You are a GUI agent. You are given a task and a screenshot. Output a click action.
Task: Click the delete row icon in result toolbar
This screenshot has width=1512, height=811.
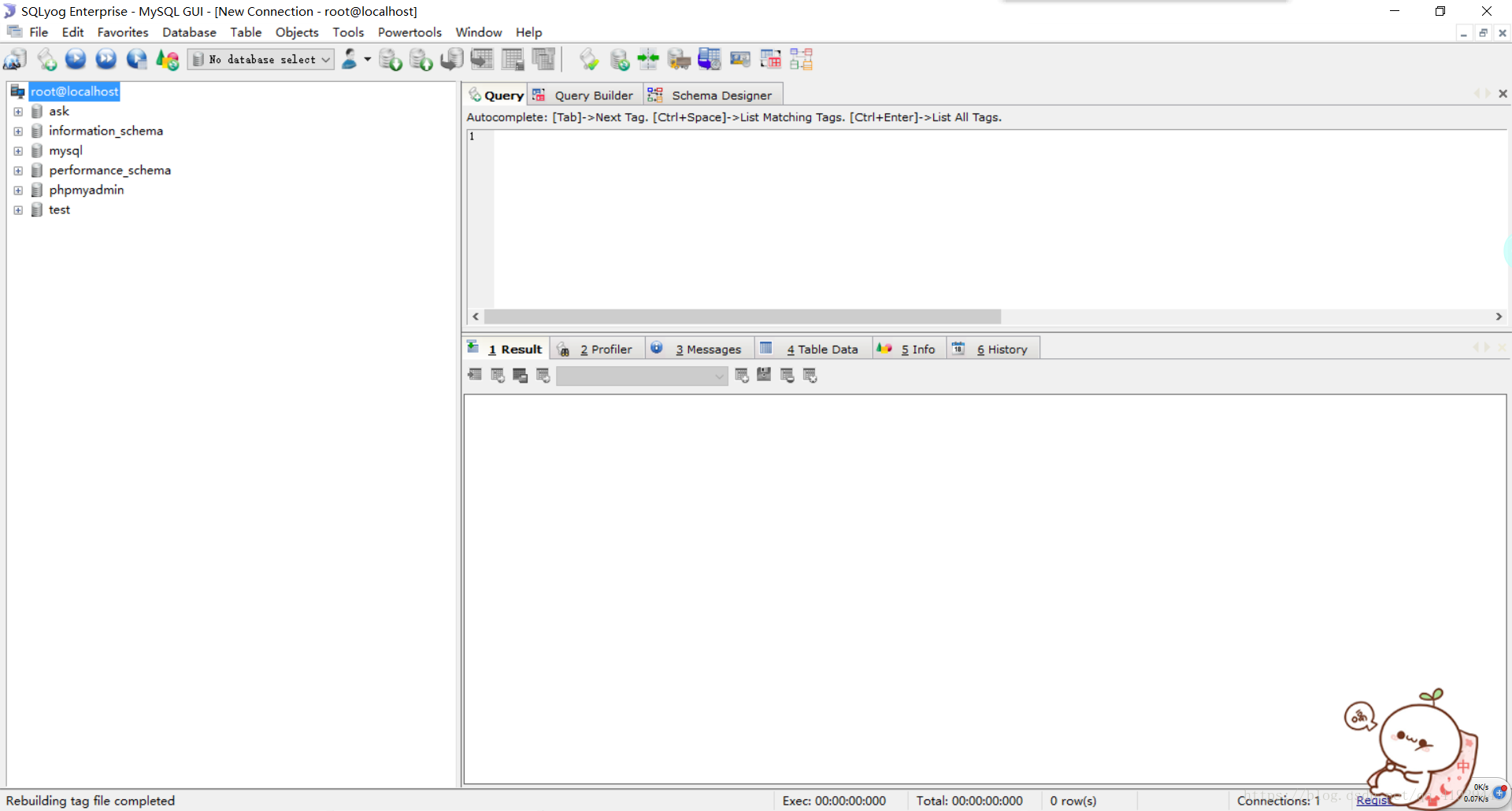(x=787, y=376)
